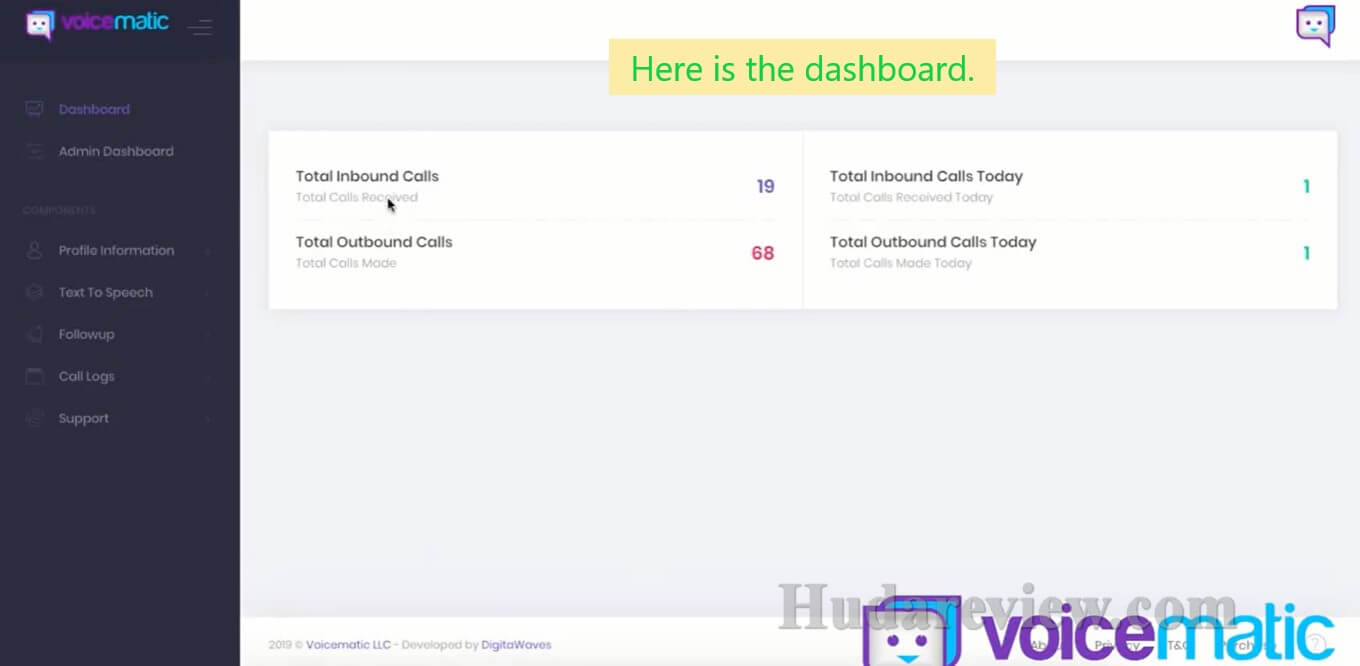Image resolution: width=1360 pixels, height=666 pixels.
Task: Expand the Followup submenu arrow
Action: 207,335
